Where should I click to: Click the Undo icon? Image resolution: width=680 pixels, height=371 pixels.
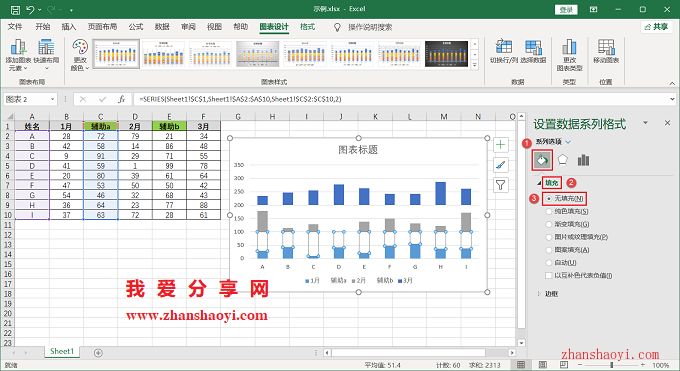(30, 10)
